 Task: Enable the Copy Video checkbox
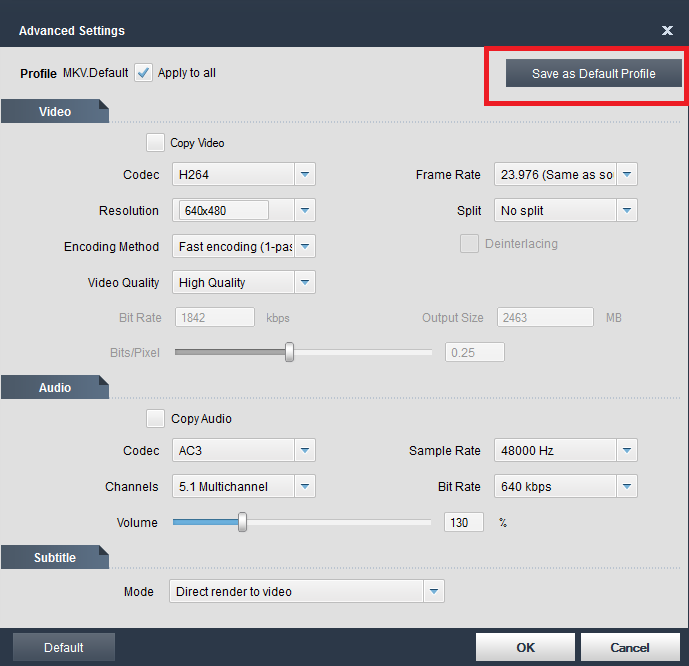pos(156,143)
